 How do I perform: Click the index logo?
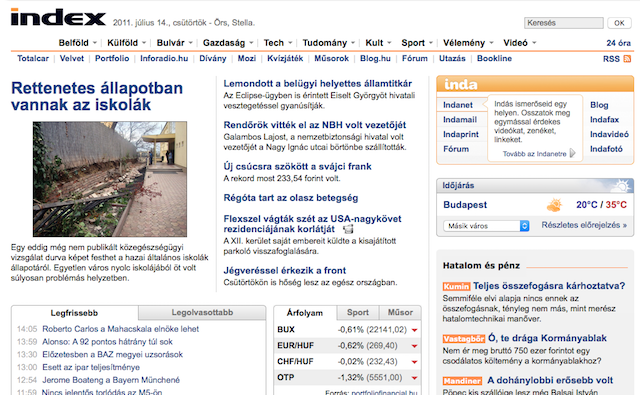point(58,17)
